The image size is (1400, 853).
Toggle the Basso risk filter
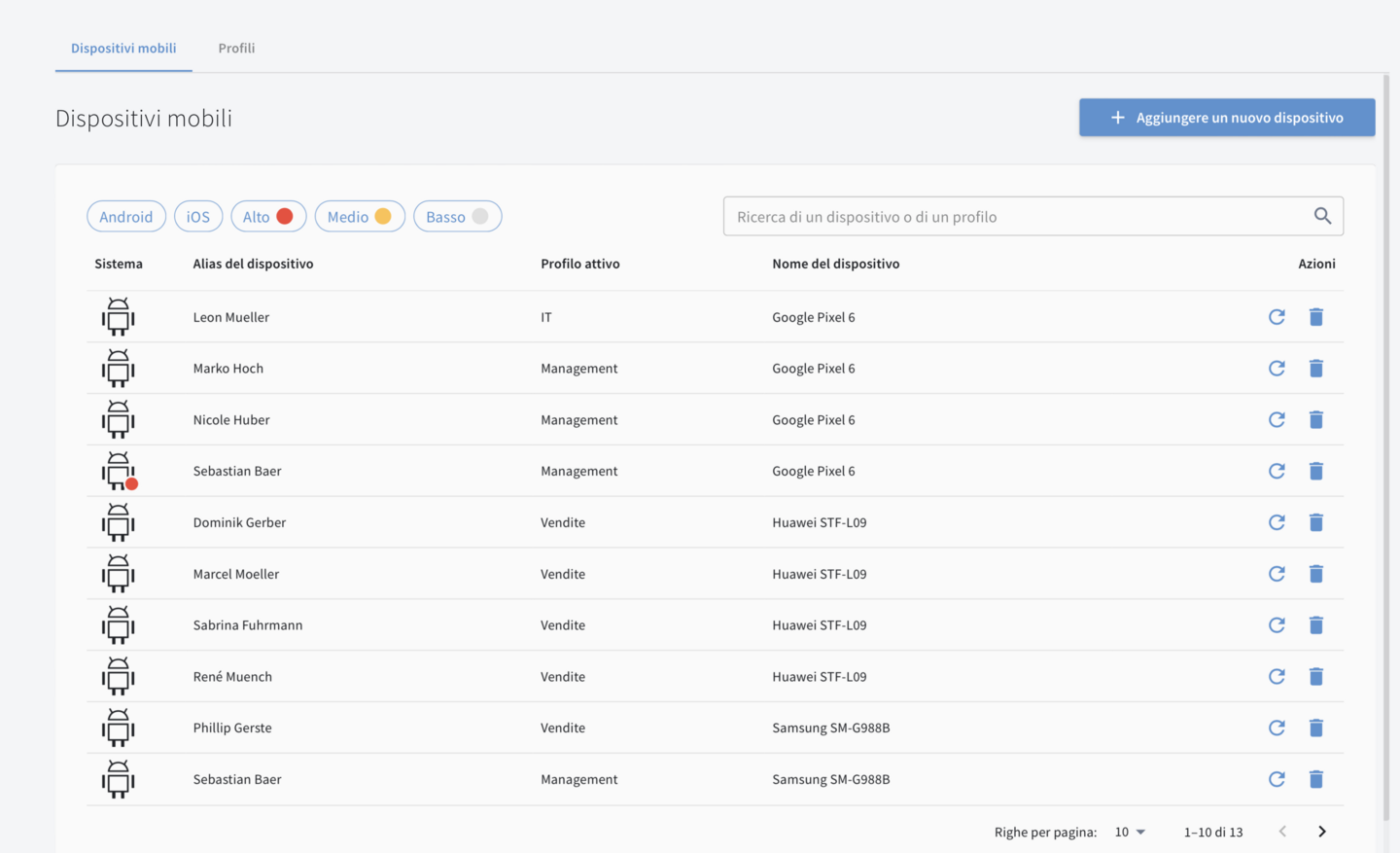(x=457, y=217)
